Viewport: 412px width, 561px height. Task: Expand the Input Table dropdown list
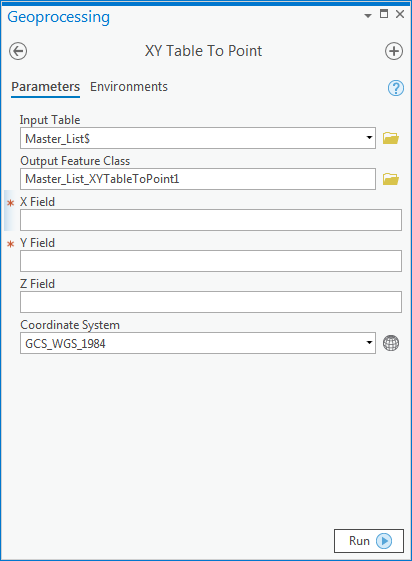click(x=369, y=138)
